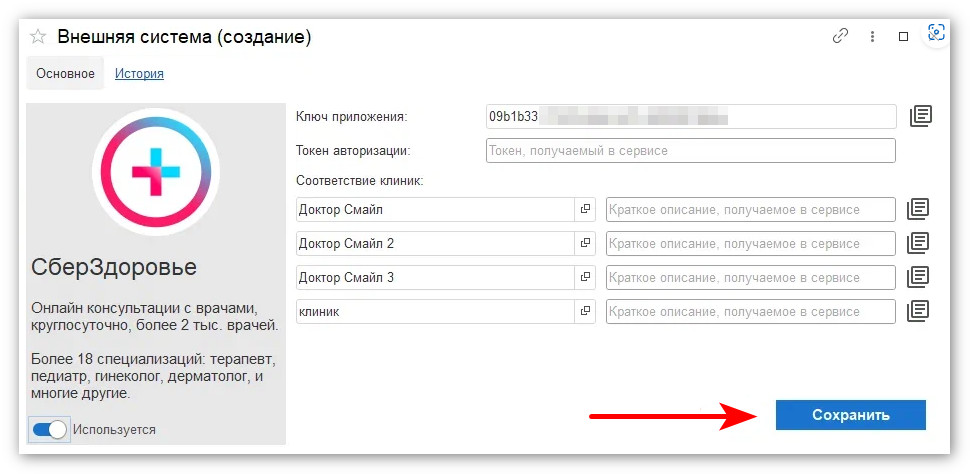The height and width of the screenshot is (474, 970).
Task: Click into the Ключ приложения field
Action: tap(691, 116)
